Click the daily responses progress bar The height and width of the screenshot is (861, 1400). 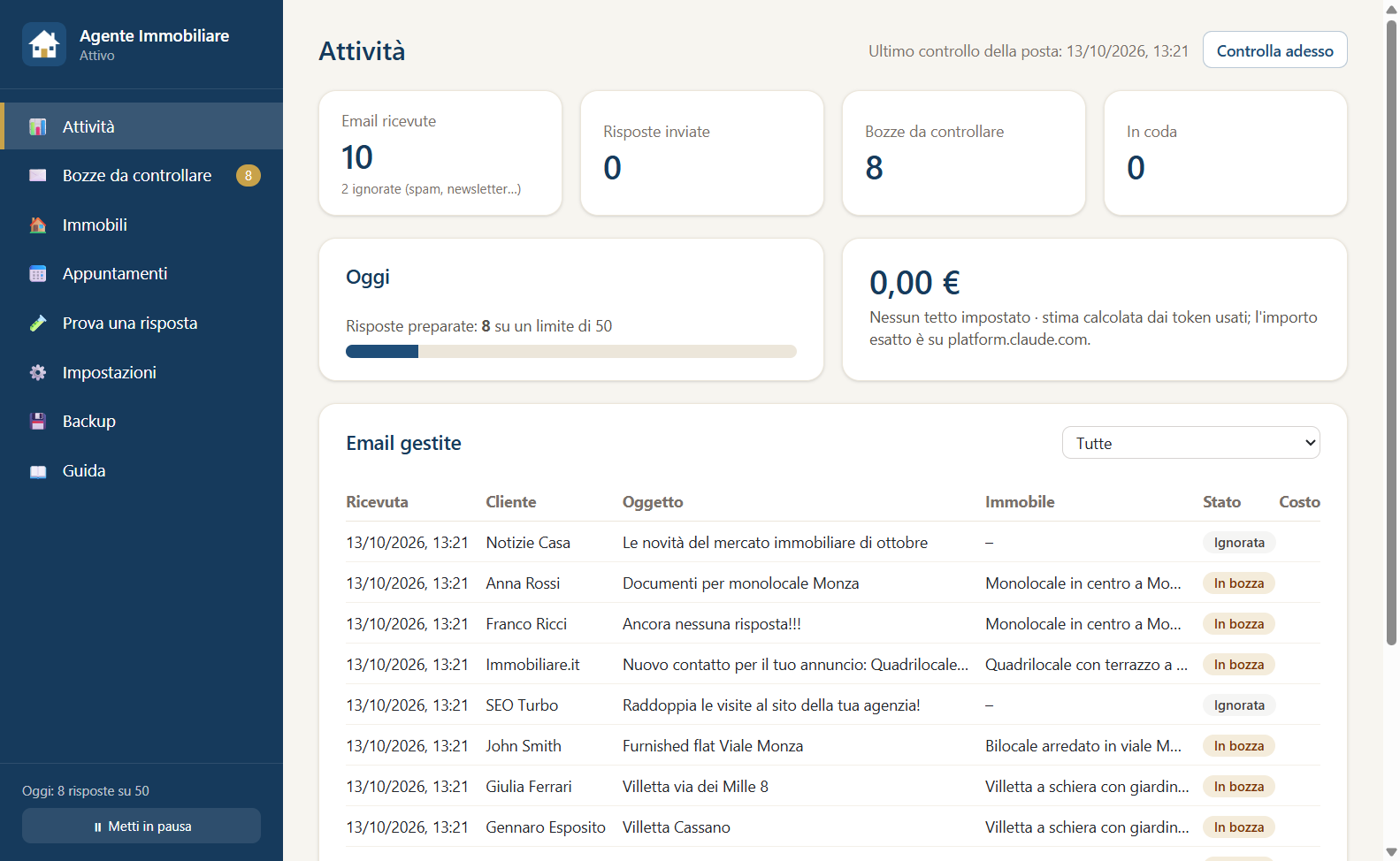571,352
